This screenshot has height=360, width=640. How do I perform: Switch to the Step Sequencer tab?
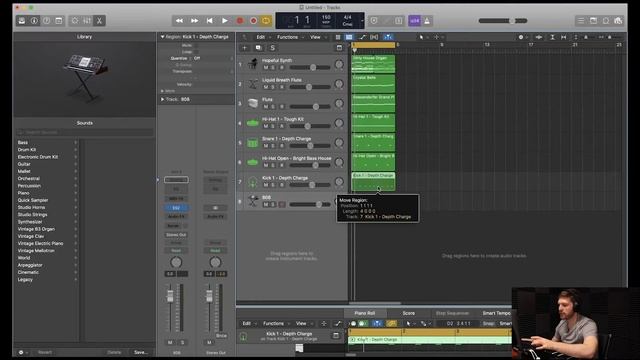[x=452, y=313]
